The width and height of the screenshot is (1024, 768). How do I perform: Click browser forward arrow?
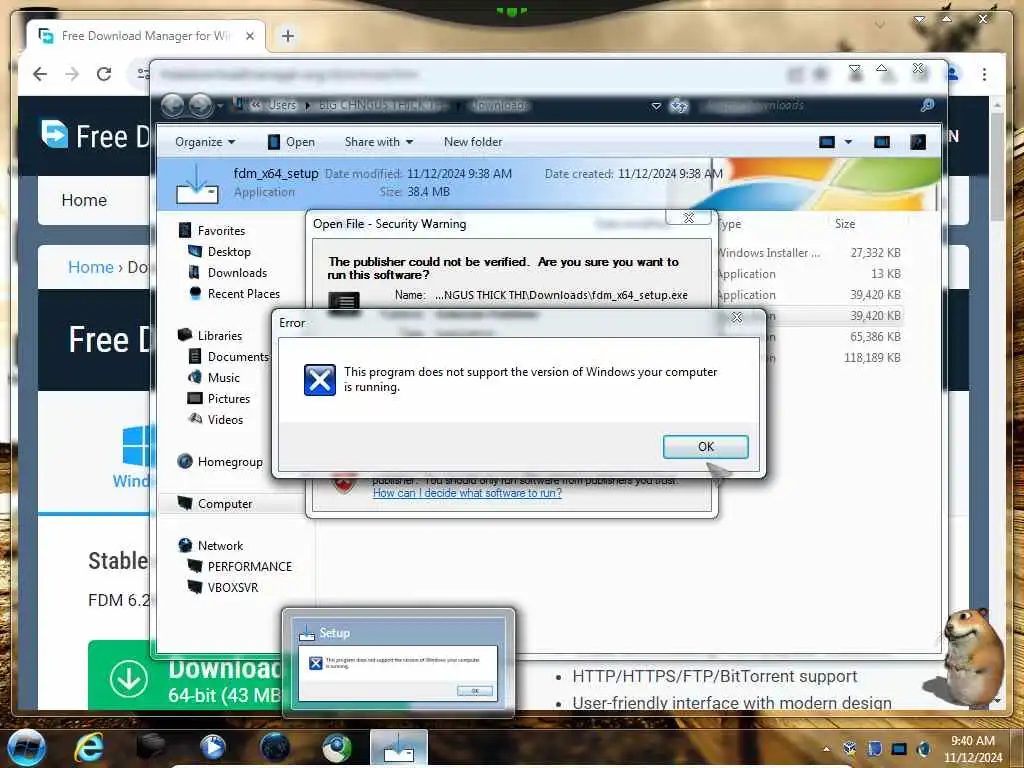(72, 74)
